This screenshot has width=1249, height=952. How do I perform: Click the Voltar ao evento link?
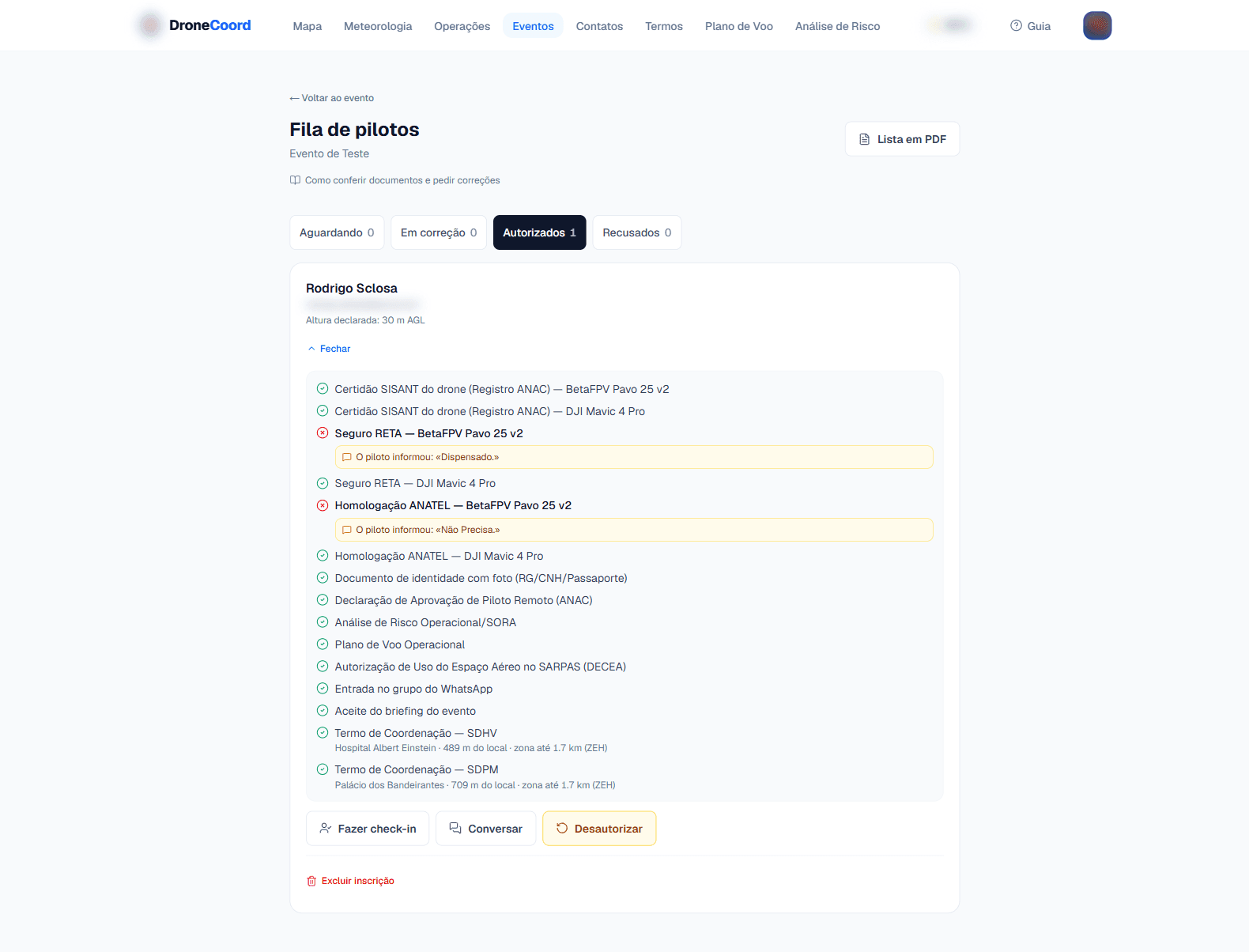pyautogui.click(x=332, y=98)
